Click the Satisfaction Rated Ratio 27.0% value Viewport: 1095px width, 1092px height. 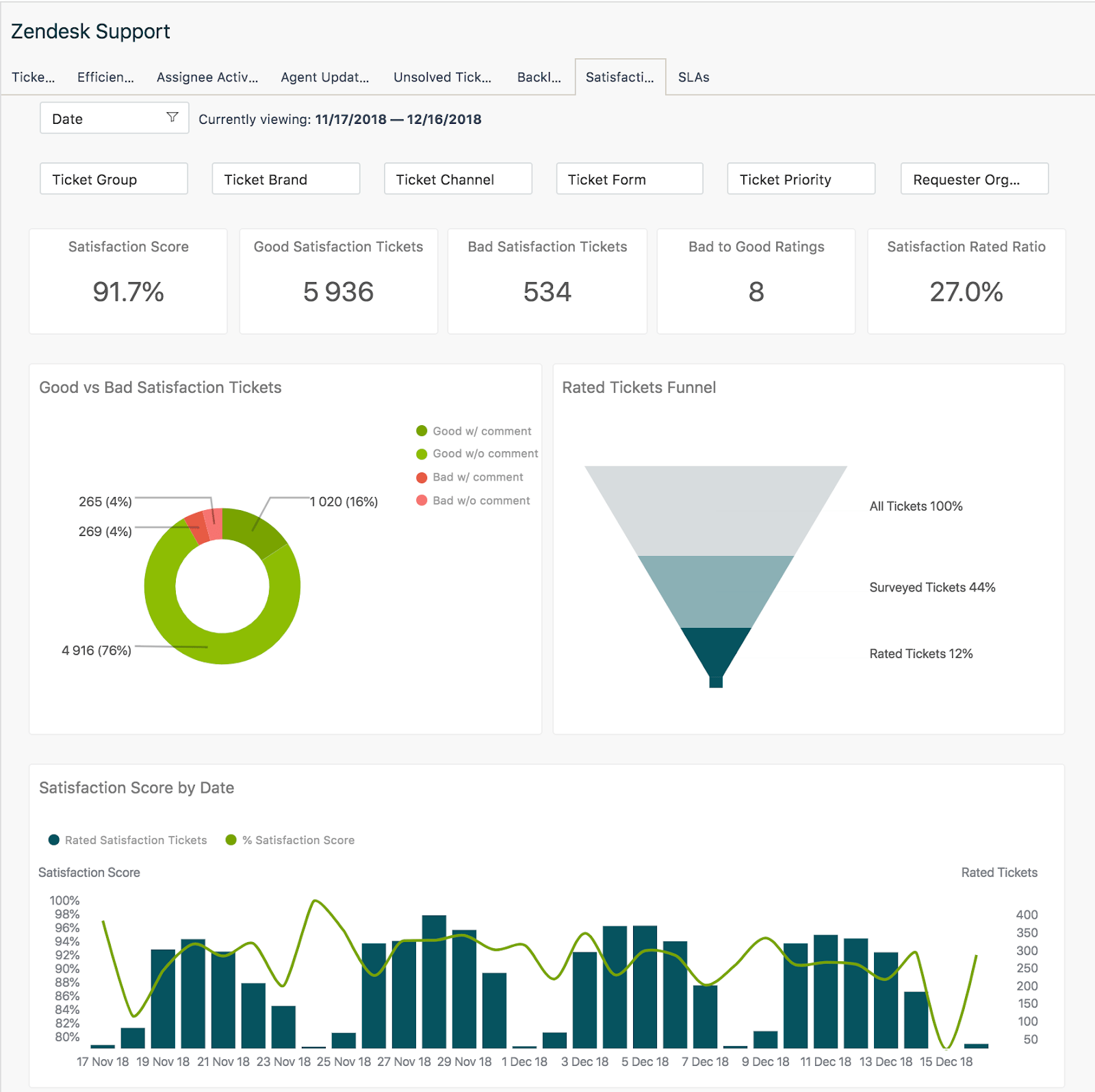966,292
